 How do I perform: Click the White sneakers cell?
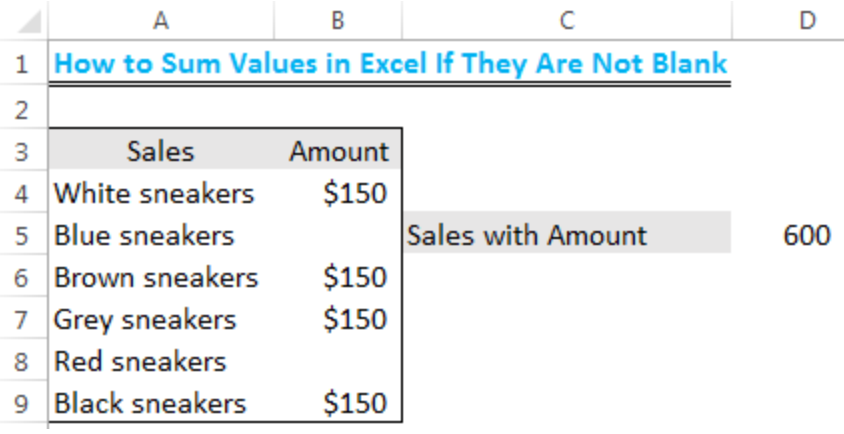[155, 193]
